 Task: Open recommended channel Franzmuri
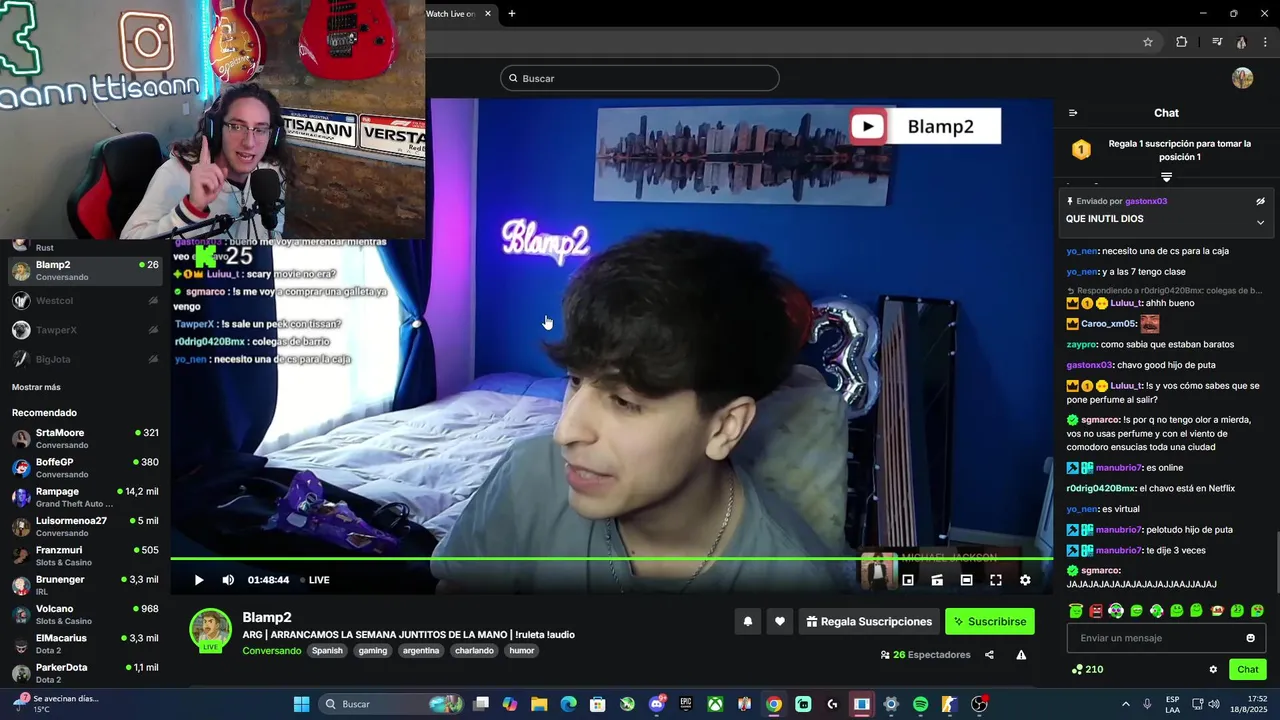[x=85, y=555]
